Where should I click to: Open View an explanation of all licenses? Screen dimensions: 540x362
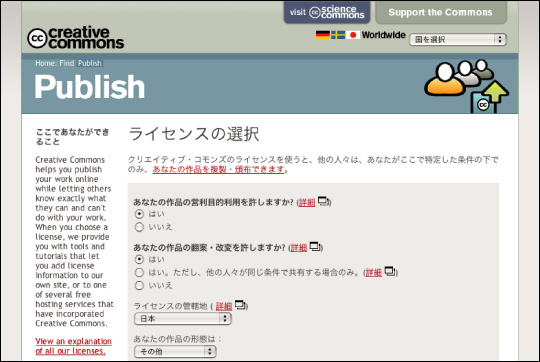[x=73, y=346]
